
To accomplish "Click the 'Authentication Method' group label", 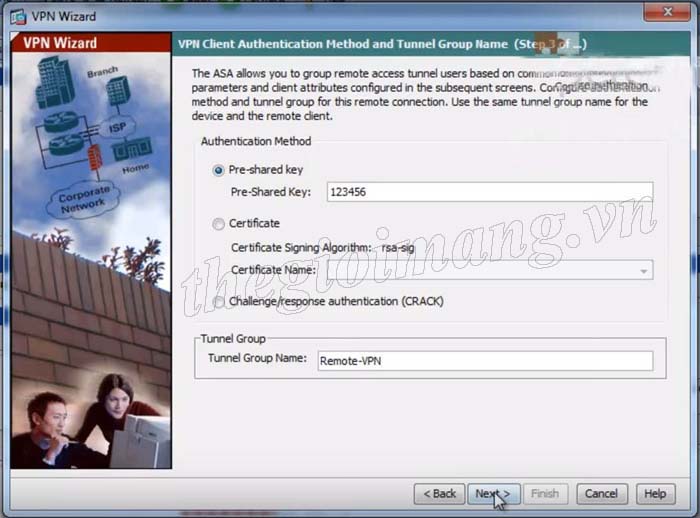I will pyautogui.click(x=256, y=142).
